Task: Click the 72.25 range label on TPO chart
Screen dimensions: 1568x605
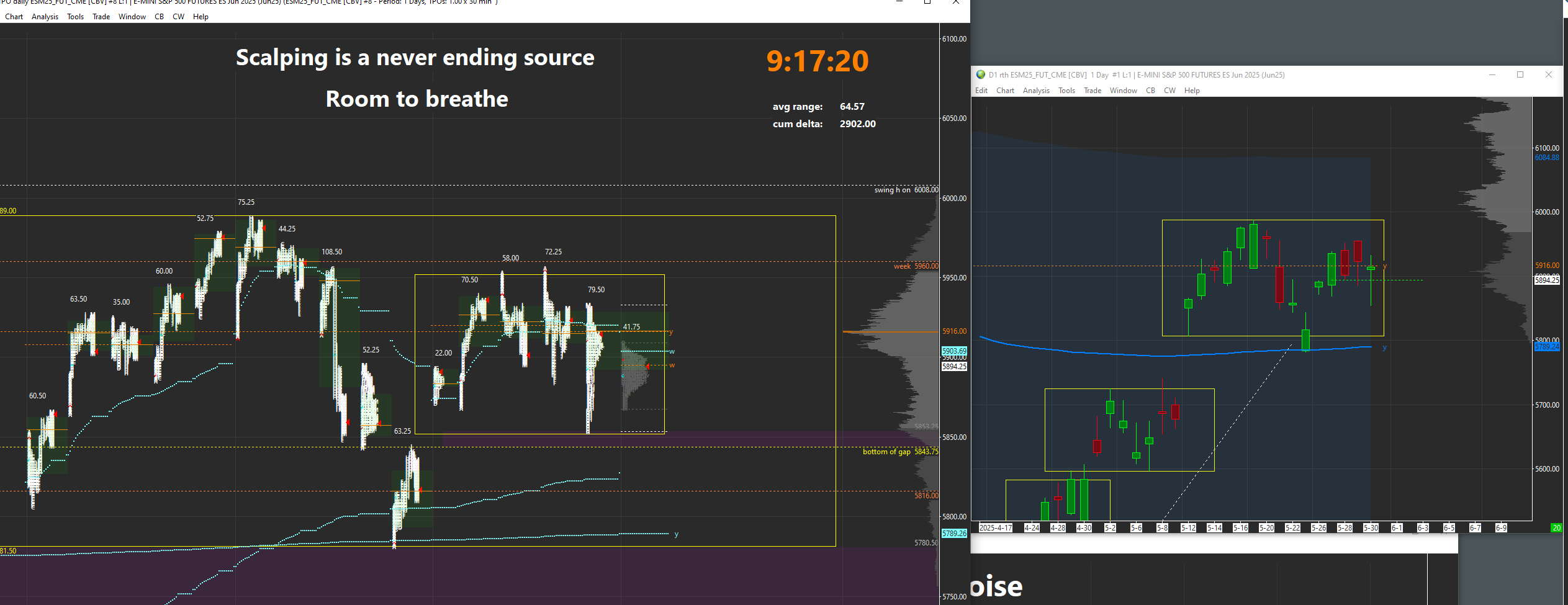Action: 553,252
